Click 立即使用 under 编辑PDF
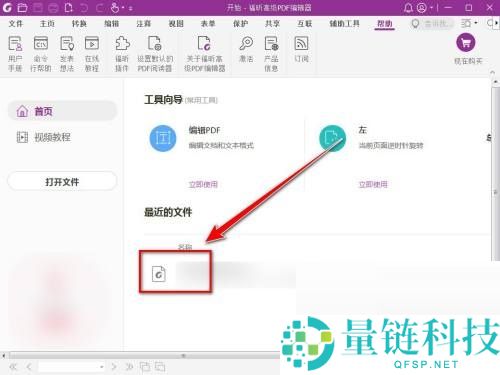 203,184
